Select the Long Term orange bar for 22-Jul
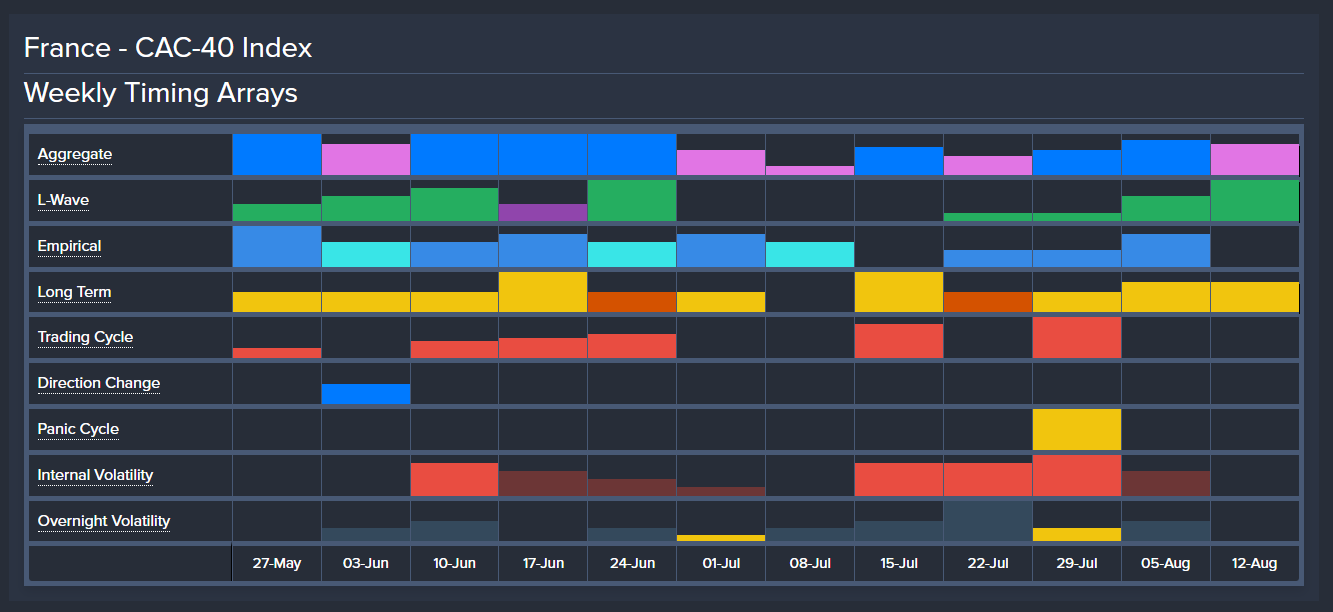 pos(988,302)
